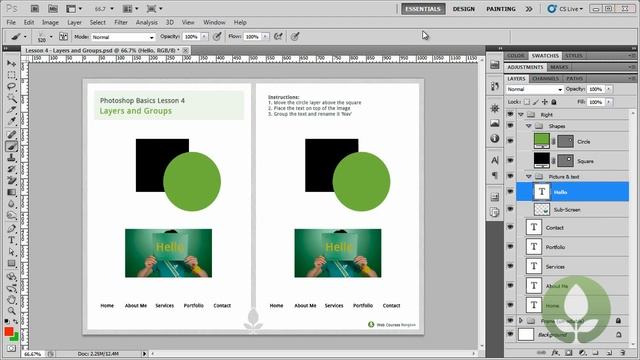Select the Path Selection tool

[11, 251]
